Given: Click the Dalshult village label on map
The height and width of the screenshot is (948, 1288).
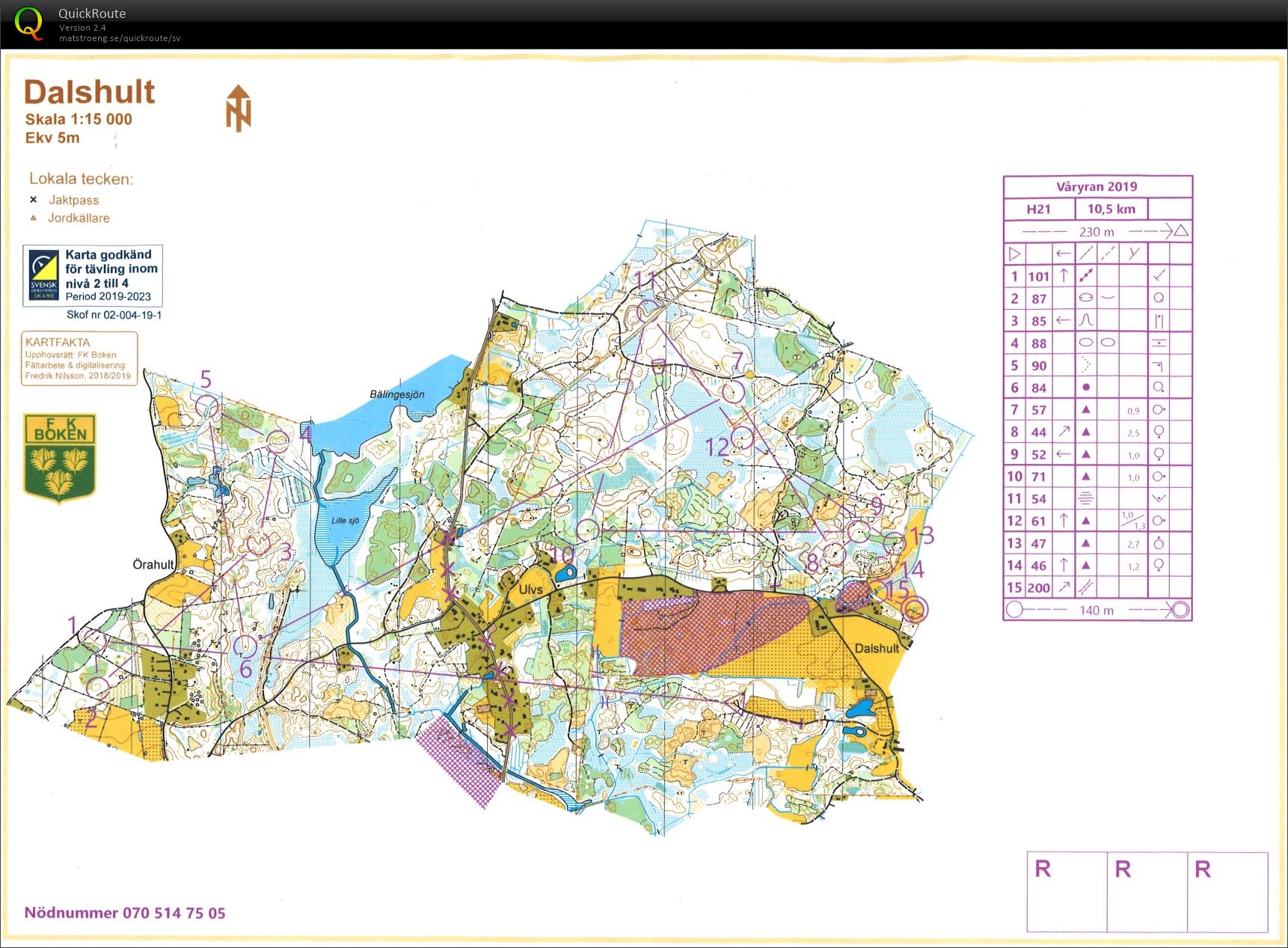Looking at the screenshot, I should point(877,649).
